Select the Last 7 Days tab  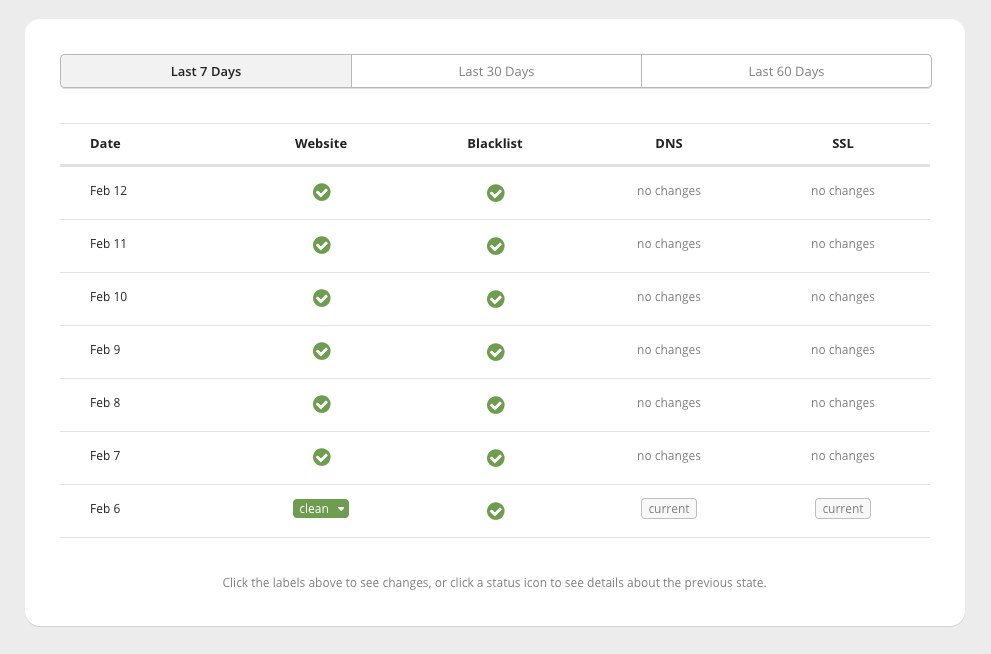(205, 71)
